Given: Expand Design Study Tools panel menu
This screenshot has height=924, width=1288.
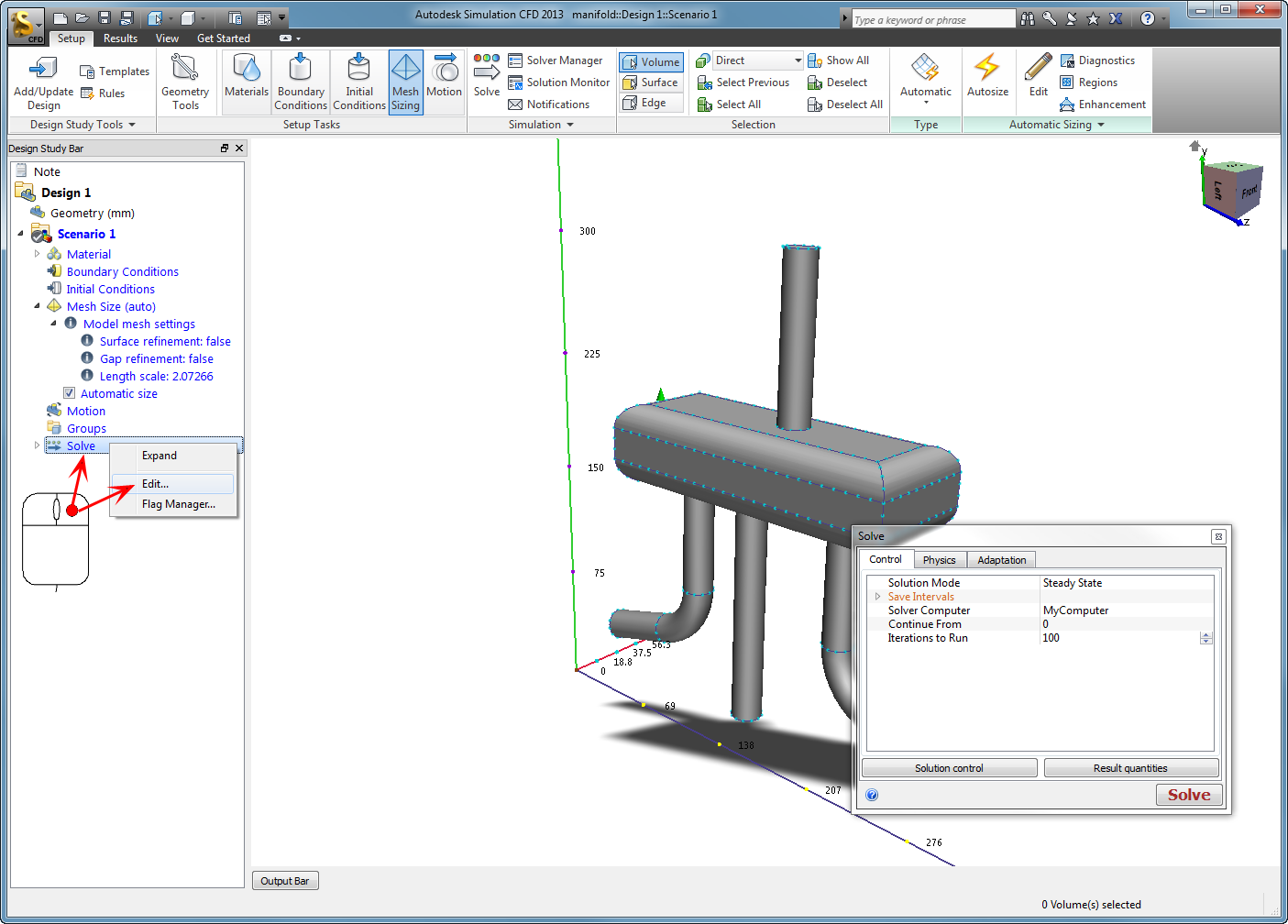Looking at the screenshot, I should pos(83,125).
